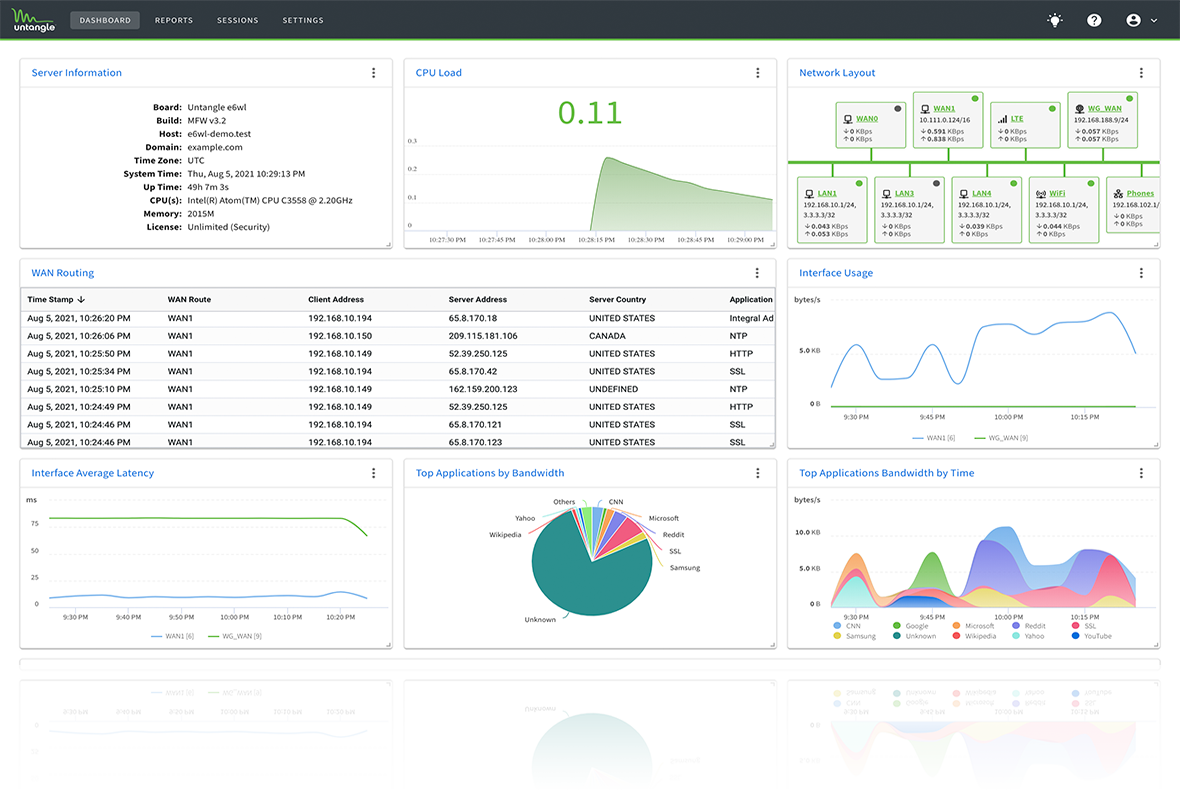1180x790 pixels.
Task: Open the account chevron dropdown in the header
Action: 1152,20
